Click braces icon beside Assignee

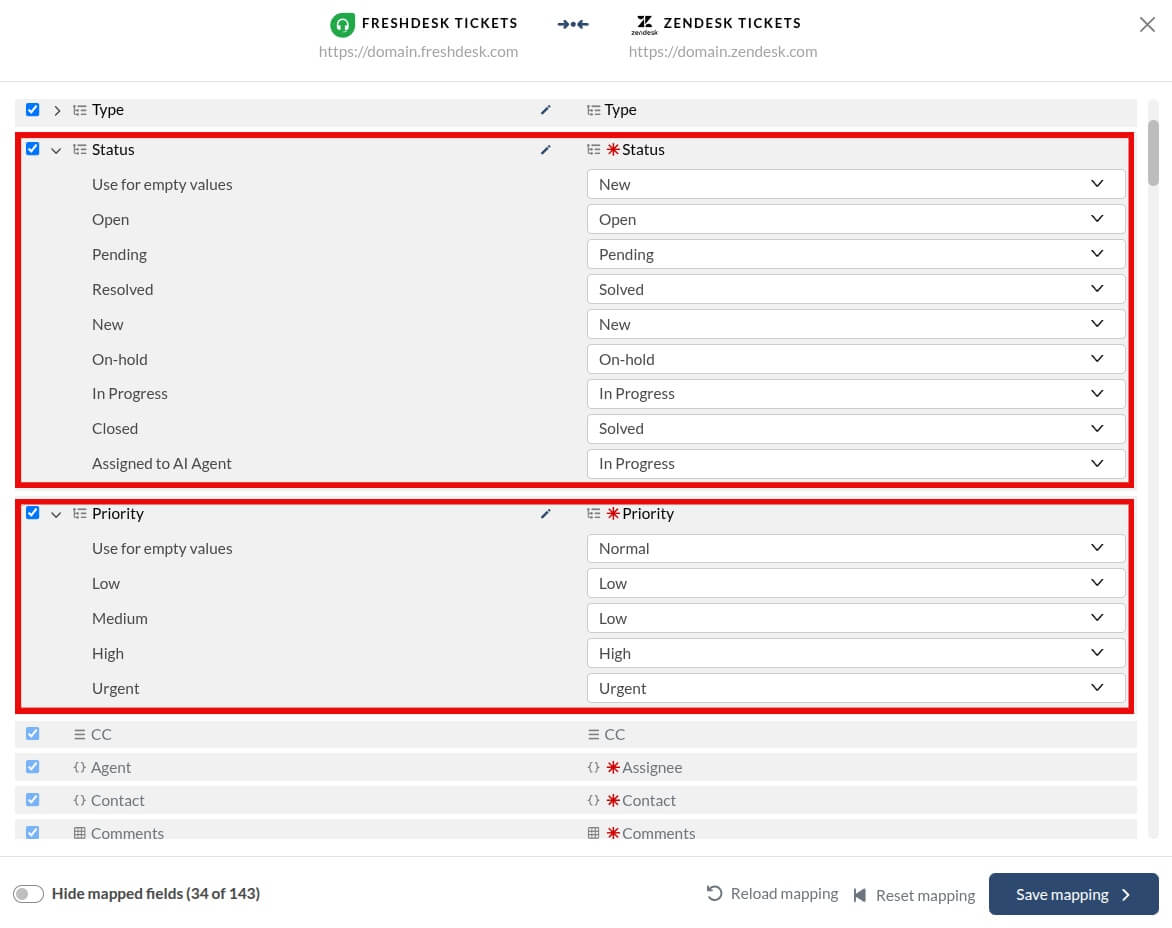click(x=593, y=767)
